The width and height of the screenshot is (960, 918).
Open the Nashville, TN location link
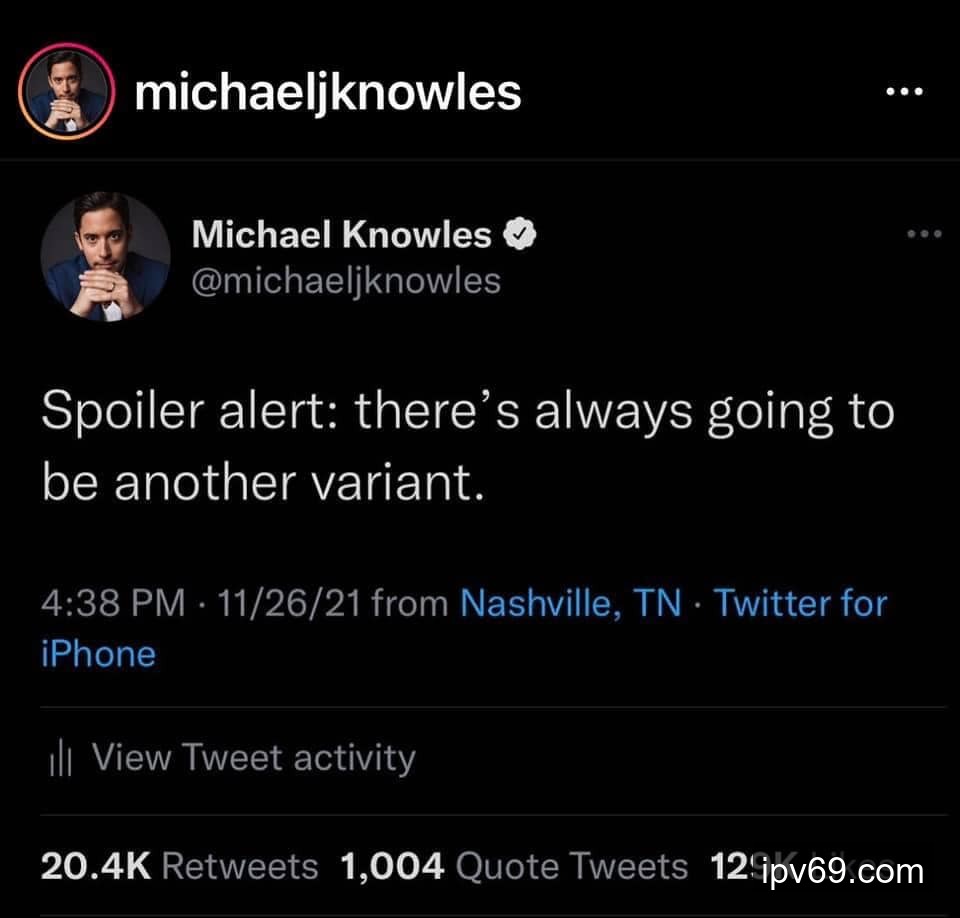tap(570, 603)
